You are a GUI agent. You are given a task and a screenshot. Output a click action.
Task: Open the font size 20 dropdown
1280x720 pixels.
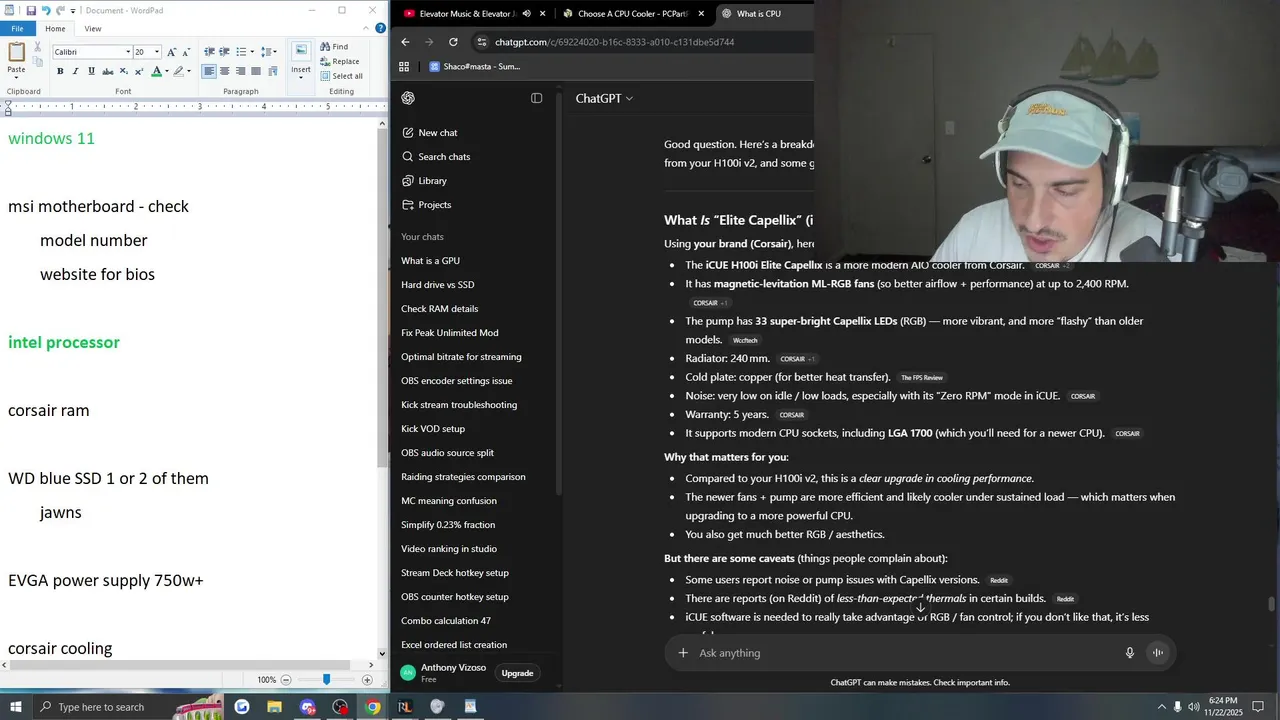click(x=157, y=52)
